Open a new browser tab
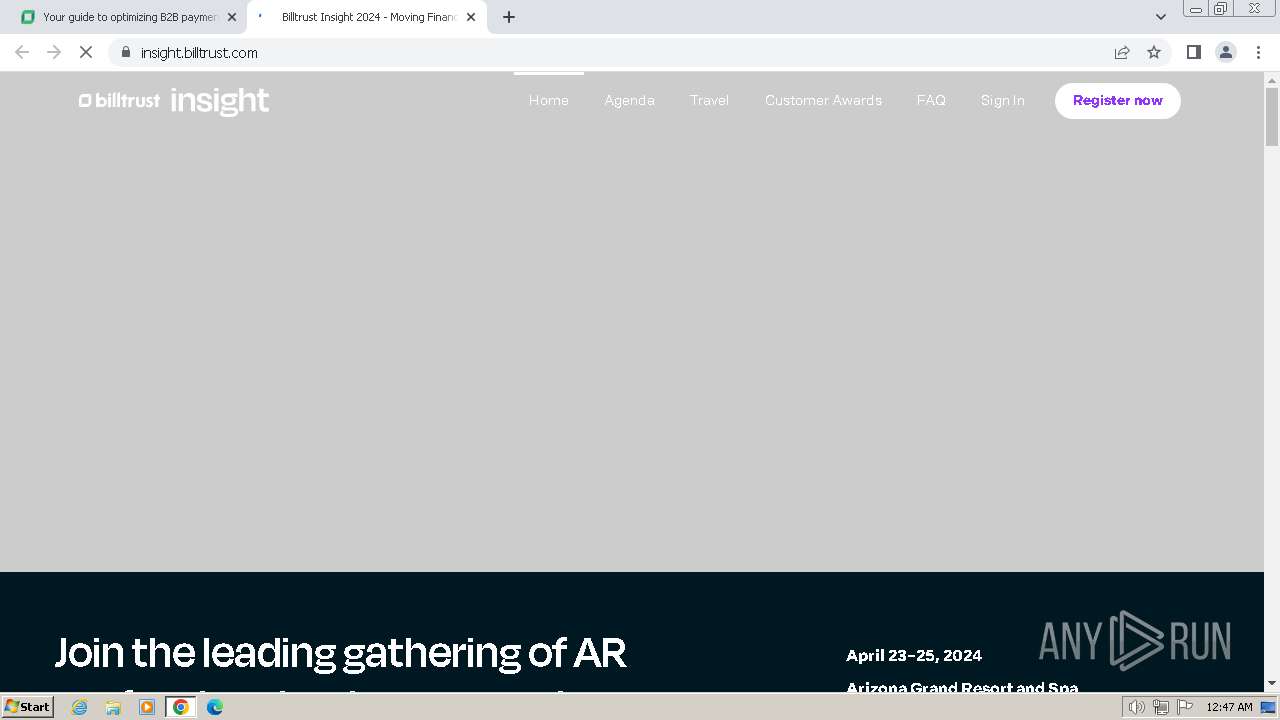1280x720 pixels. 509,17
